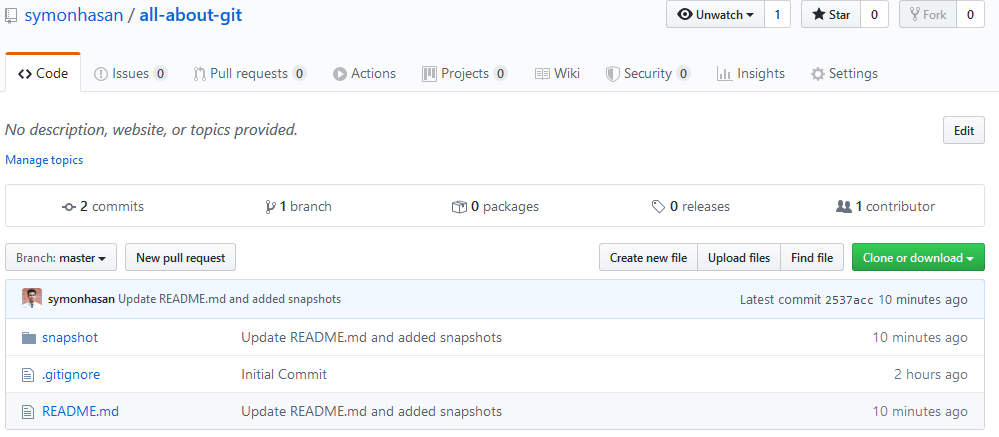Screen dimensions: 999x437
Task: Open the symonhasan profile link
Action: coord(73,15)
